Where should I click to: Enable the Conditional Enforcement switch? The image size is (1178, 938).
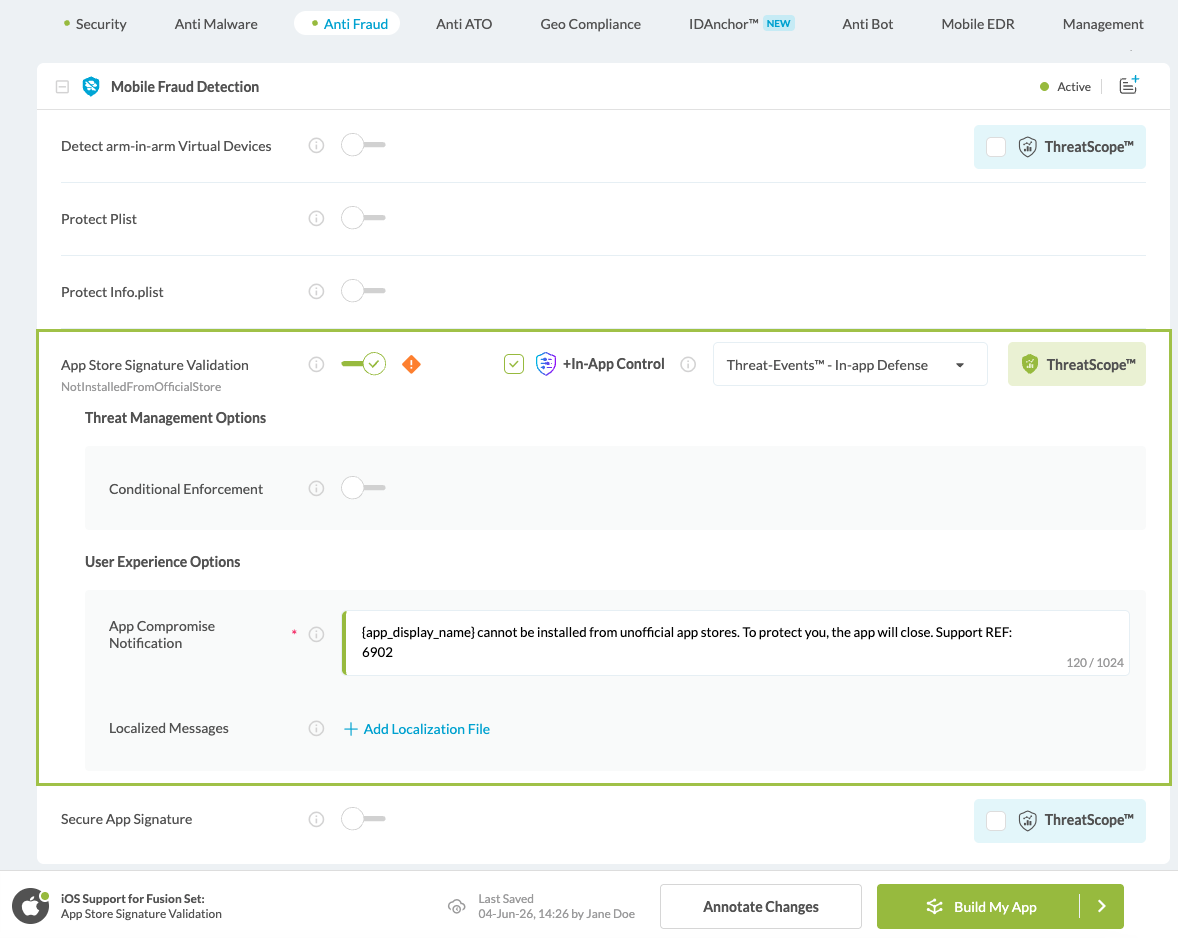pos(363,487)
